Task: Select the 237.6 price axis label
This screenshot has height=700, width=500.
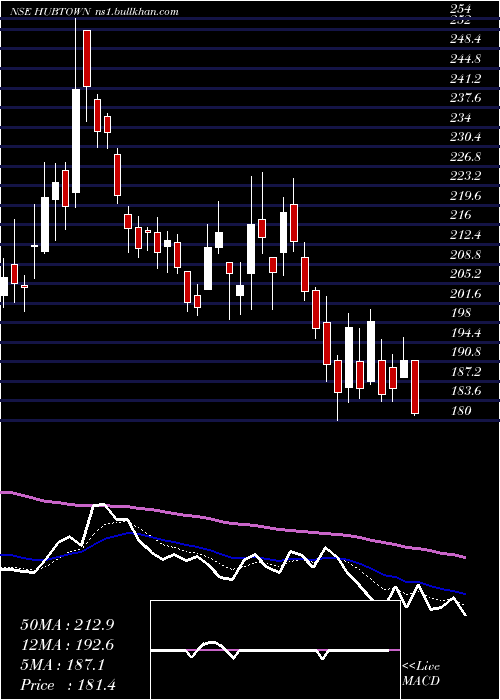Action: (465, 98)
